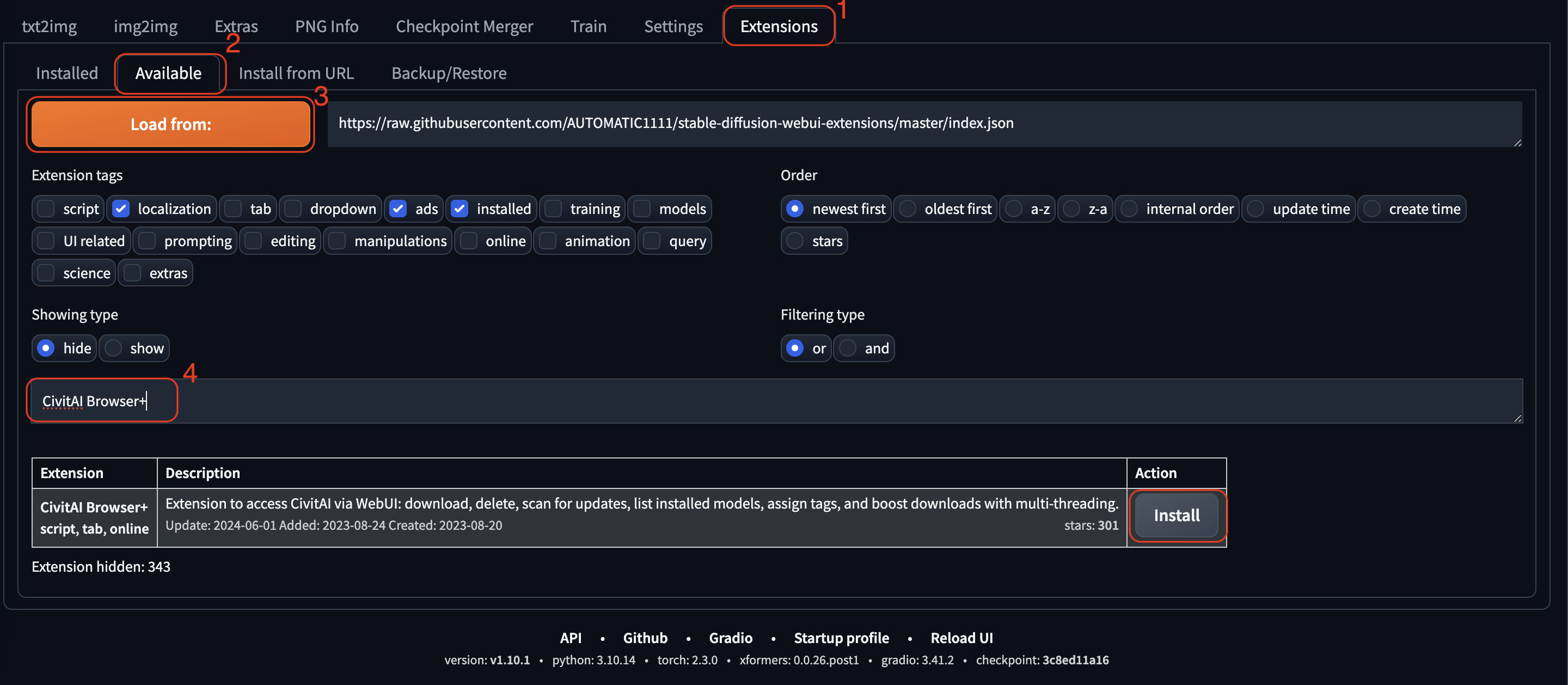
Task: Select show under Showing type
Action: click(x=113, y=348)
